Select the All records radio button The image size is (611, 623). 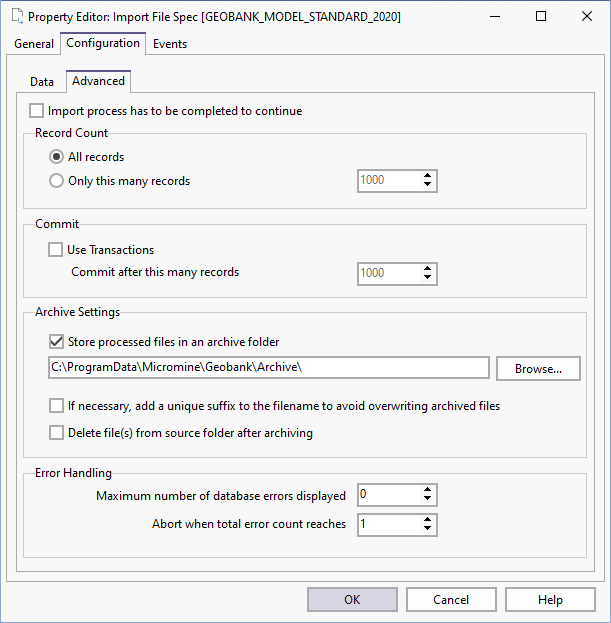tap(56, 157)
